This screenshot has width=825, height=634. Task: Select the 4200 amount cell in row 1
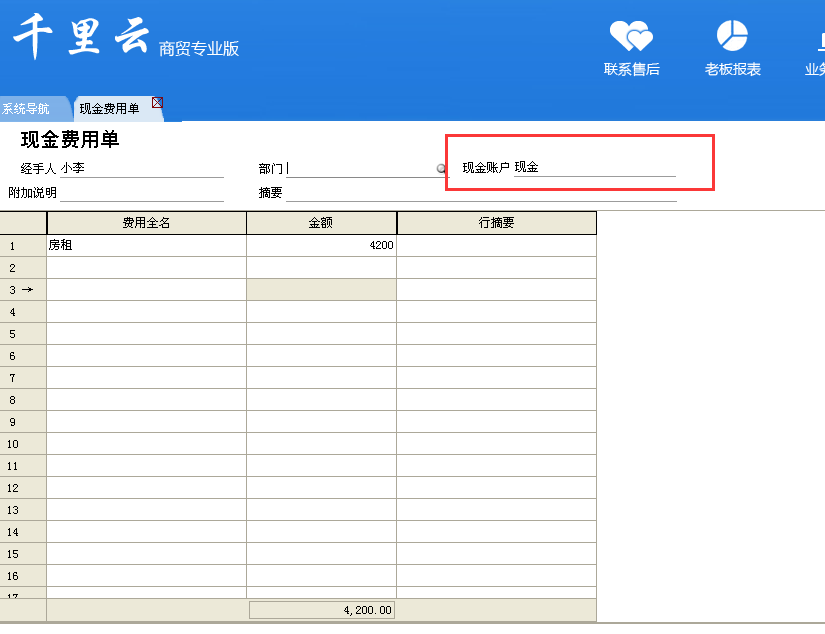pos(321,245)
